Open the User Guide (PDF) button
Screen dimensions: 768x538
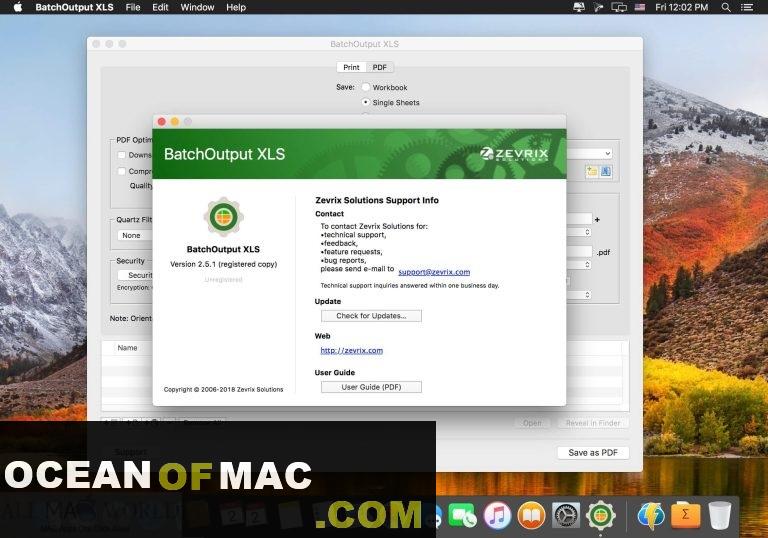point(371,387)
